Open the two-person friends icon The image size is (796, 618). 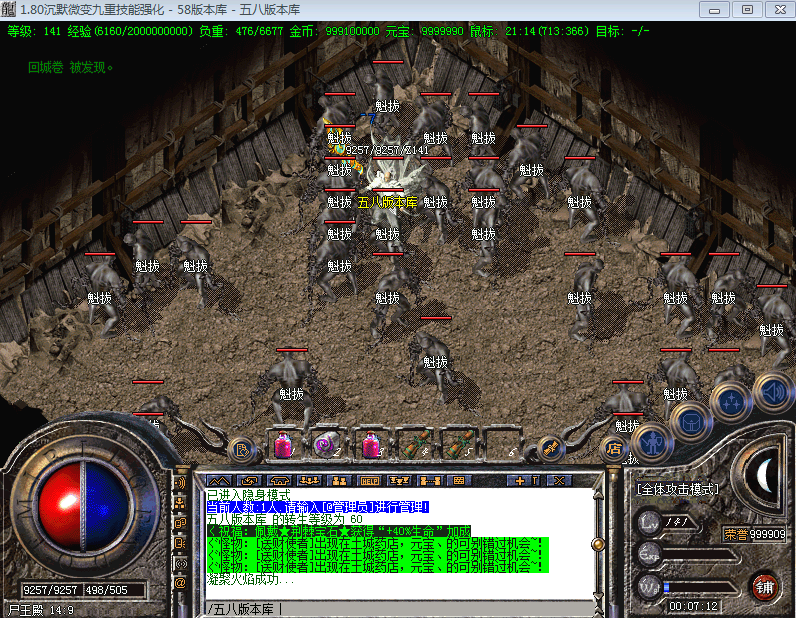(339, 480)
